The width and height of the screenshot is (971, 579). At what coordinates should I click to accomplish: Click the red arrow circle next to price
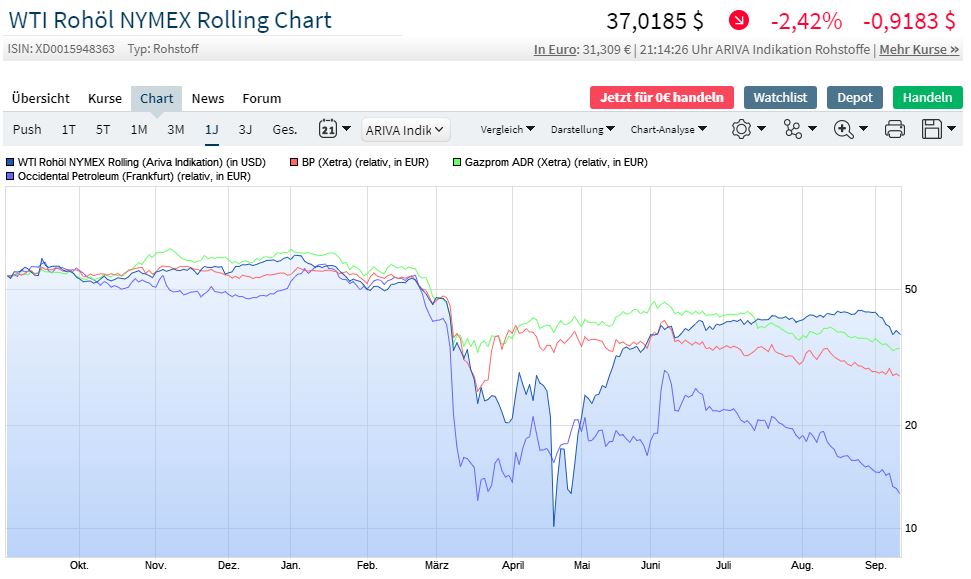tap(739, 19)
